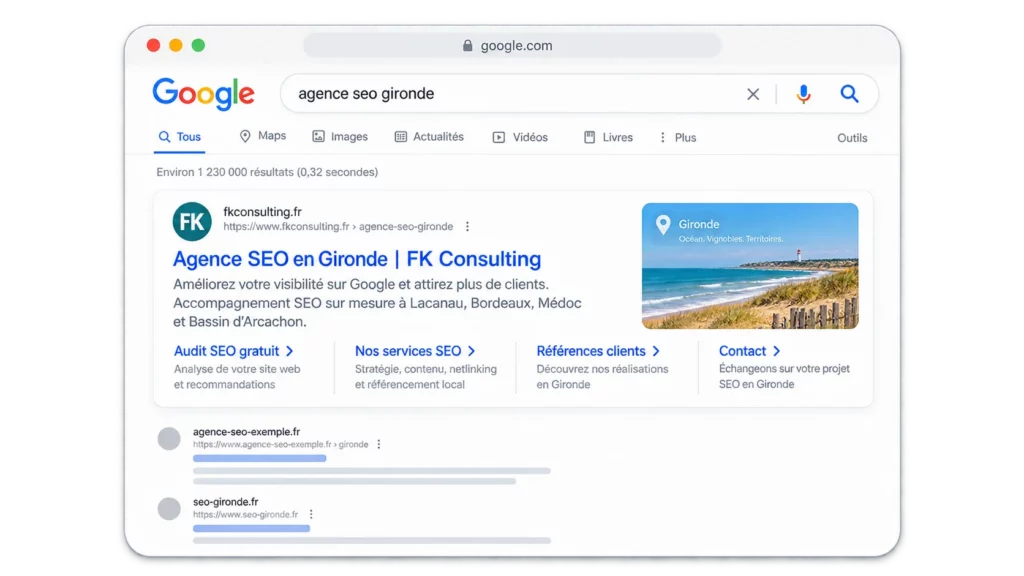Click the seo-gironde.fr site name
Screen dimensions: 1024x576
coord(225,502)
